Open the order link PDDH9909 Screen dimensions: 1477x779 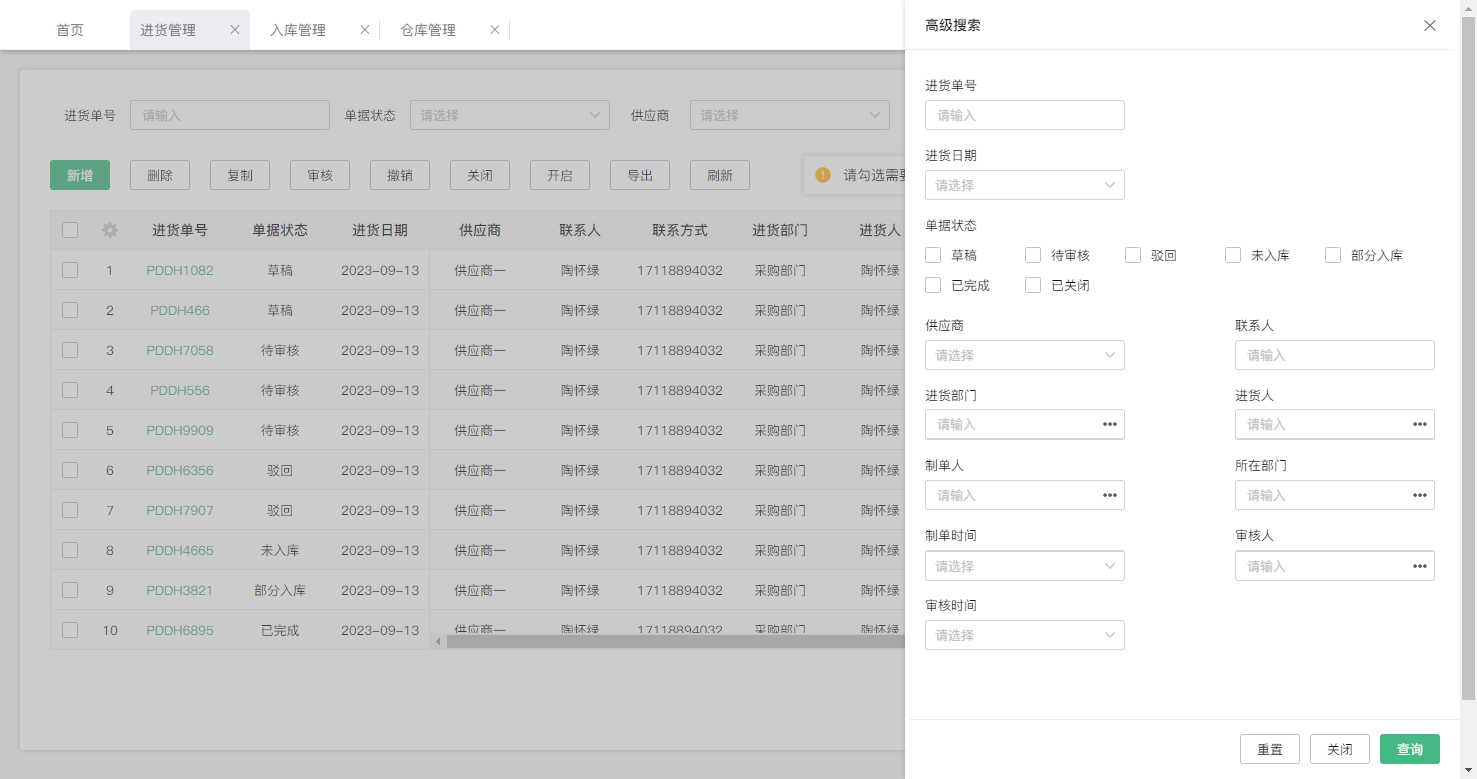point(180,430)
